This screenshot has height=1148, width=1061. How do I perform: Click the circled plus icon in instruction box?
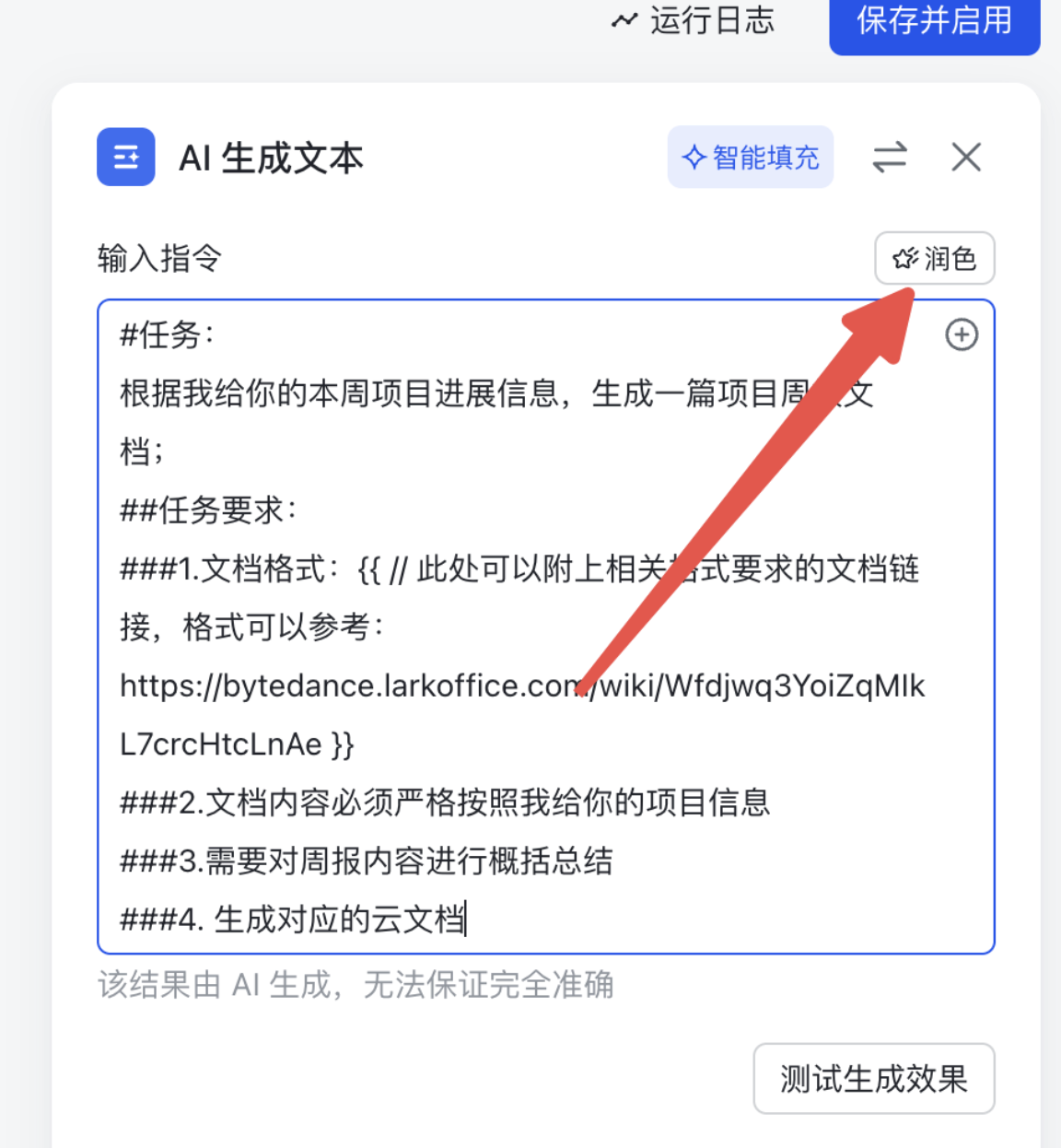(962, 334)
